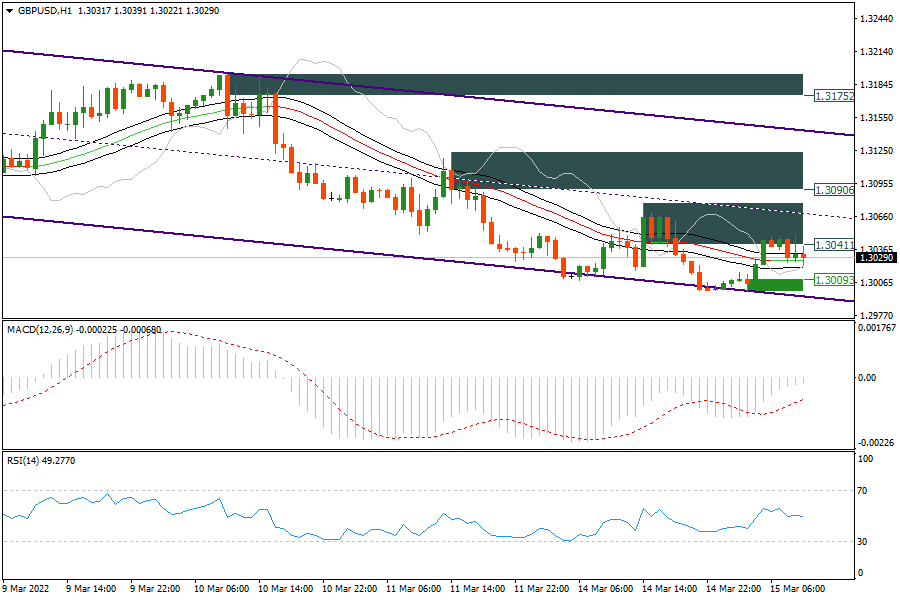Select the topmost dark green resistance zone
Screen dimensions: 900x600
(x=515, y=84)
